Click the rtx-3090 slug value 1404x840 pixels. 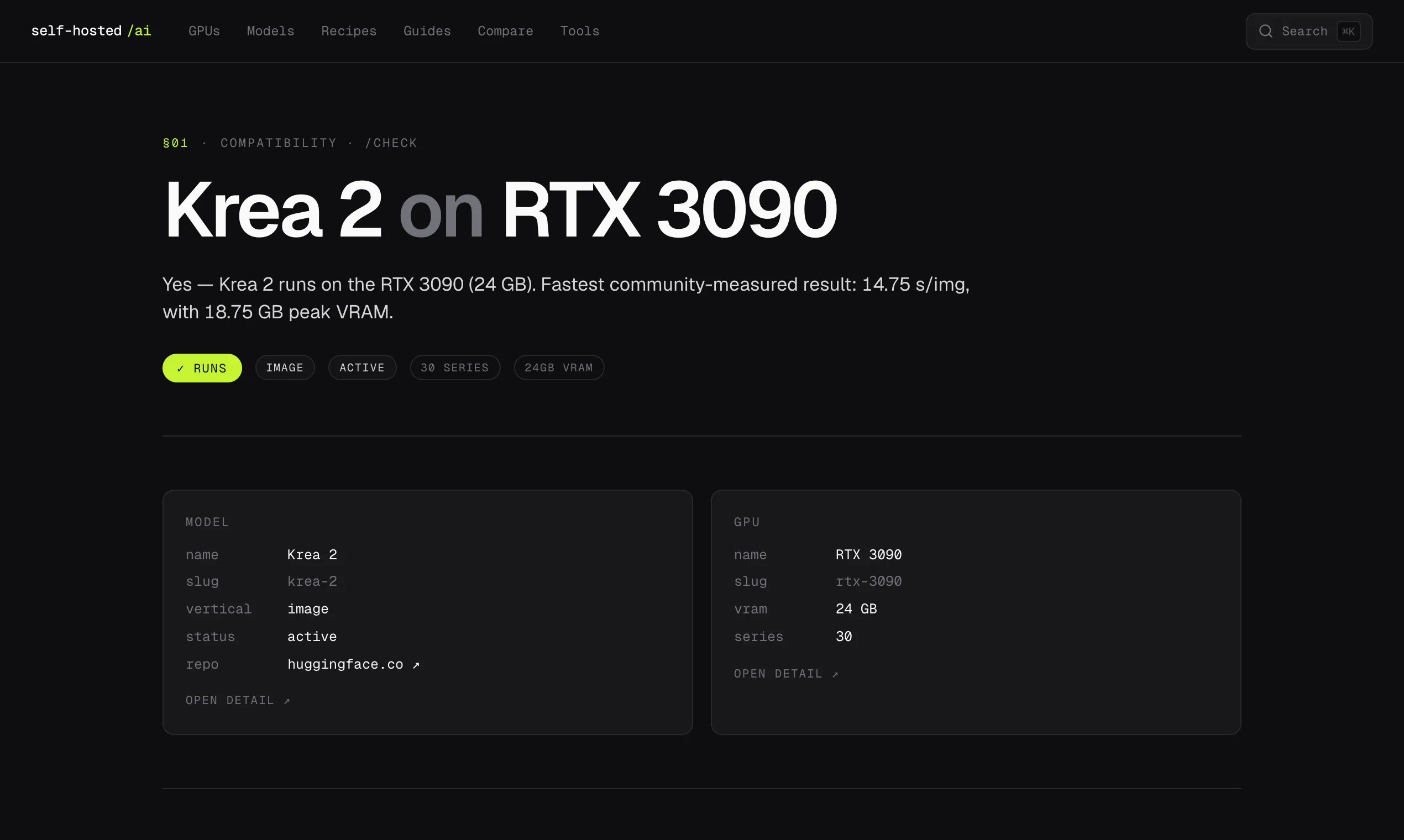pos(868,581)
